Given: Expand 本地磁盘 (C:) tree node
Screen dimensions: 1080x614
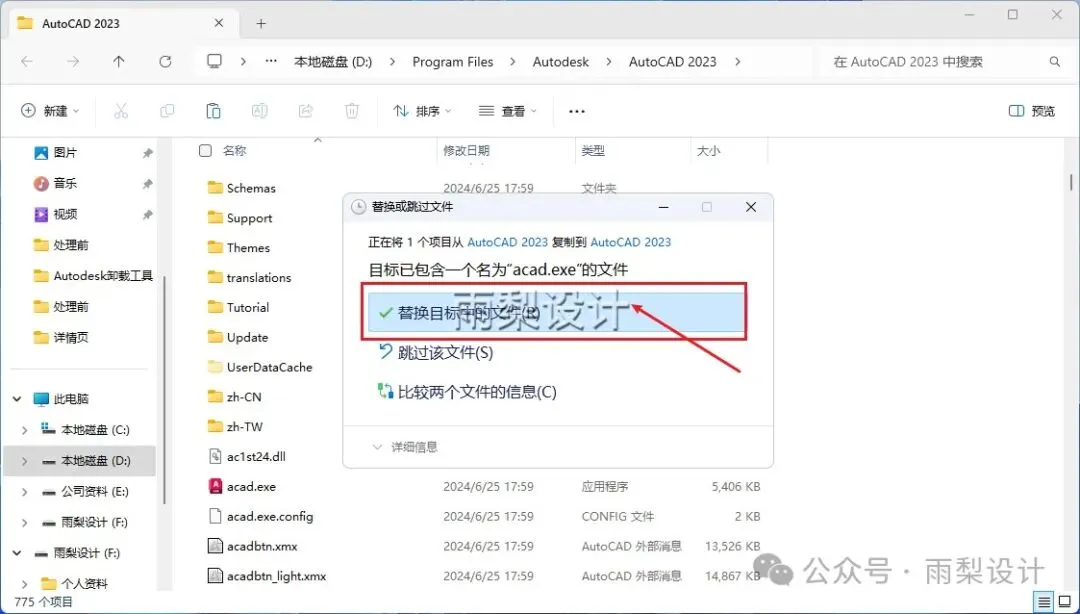Looking at the screenshot, I should [x=25, y=430].
